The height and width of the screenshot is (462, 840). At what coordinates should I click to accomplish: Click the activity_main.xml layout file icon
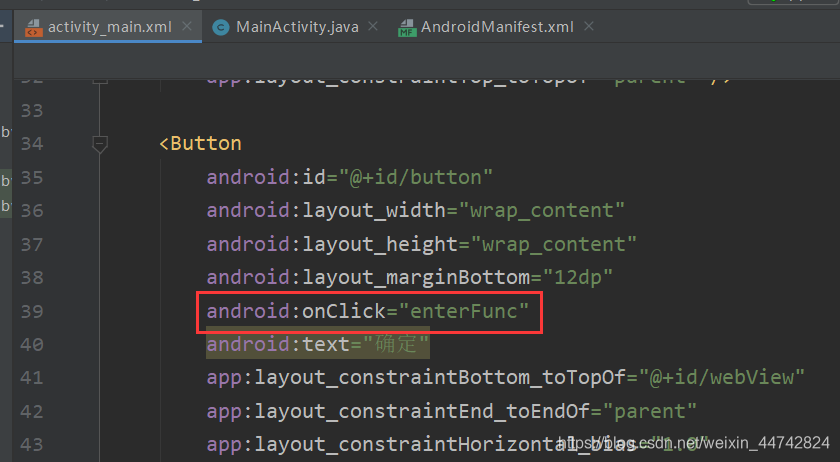coord(34,27)
